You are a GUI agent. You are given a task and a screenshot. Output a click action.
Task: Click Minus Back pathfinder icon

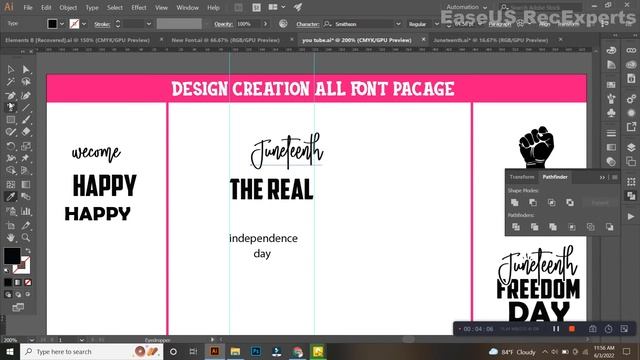coord(609,227)
